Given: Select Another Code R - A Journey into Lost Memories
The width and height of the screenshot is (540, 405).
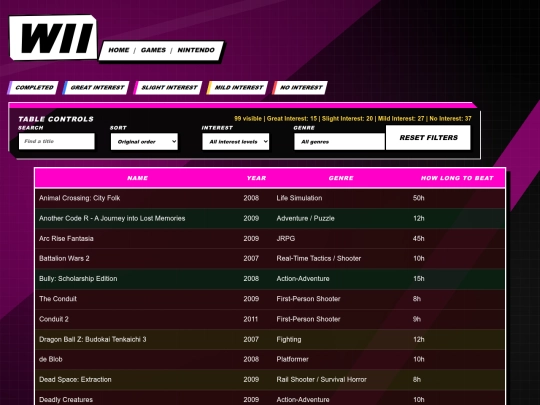Looking at the screenshot, I should pos(112,218).
